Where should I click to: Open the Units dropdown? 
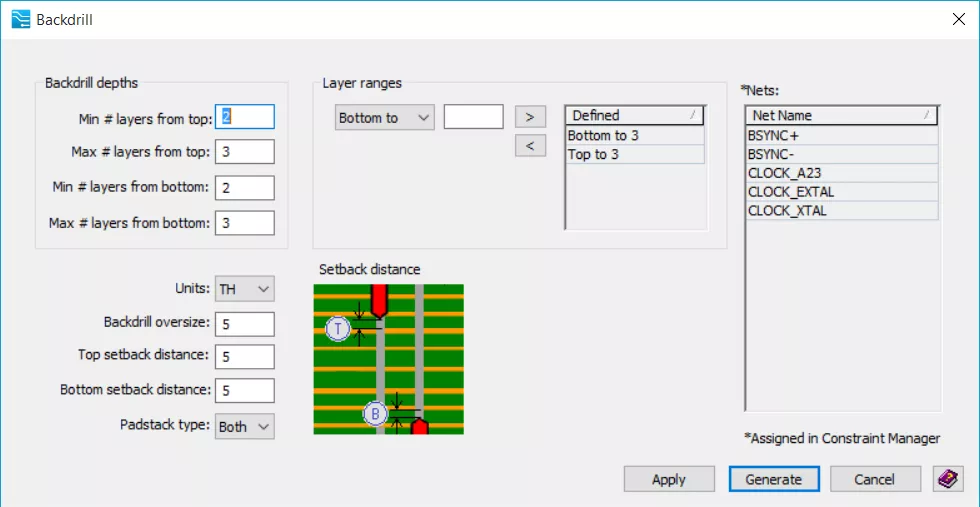(245, 289)
